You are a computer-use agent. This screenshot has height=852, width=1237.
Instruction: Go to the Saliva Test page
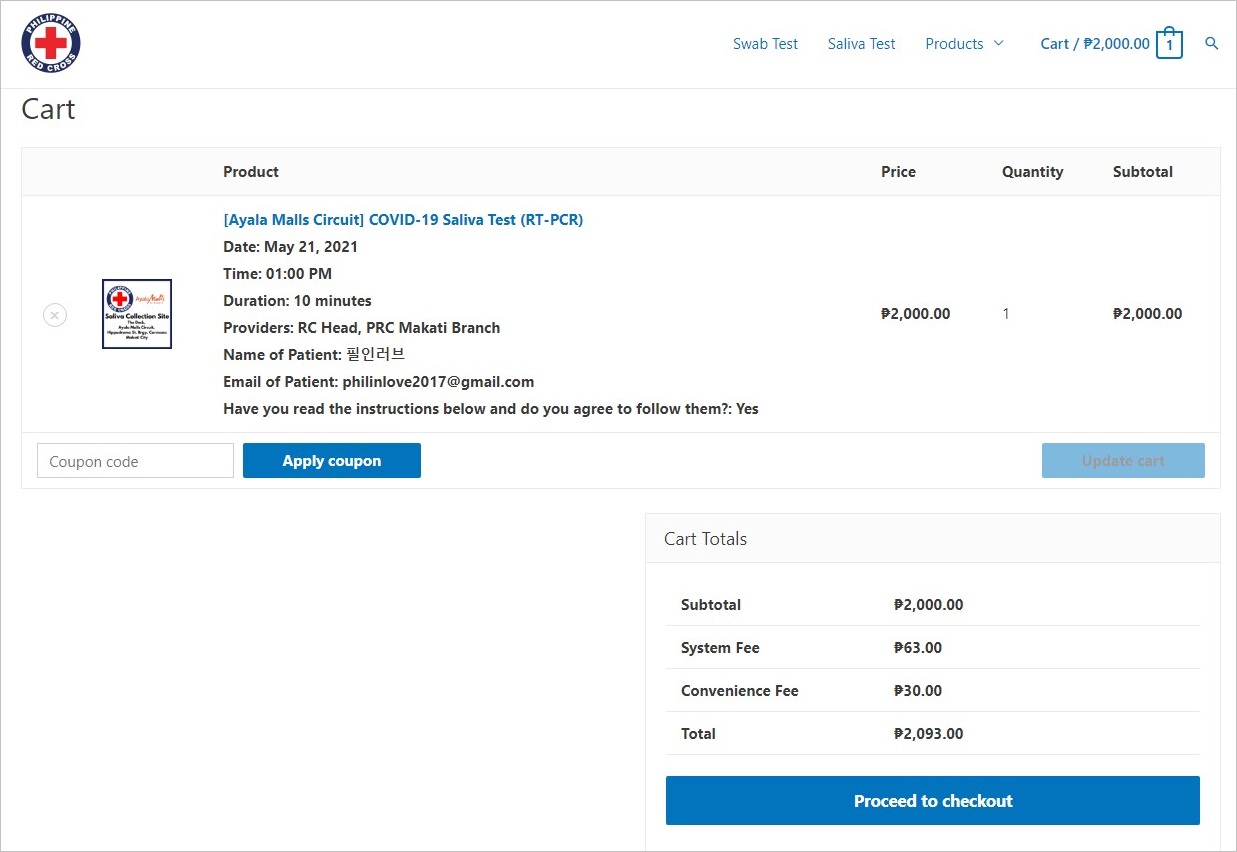[861, 44]
